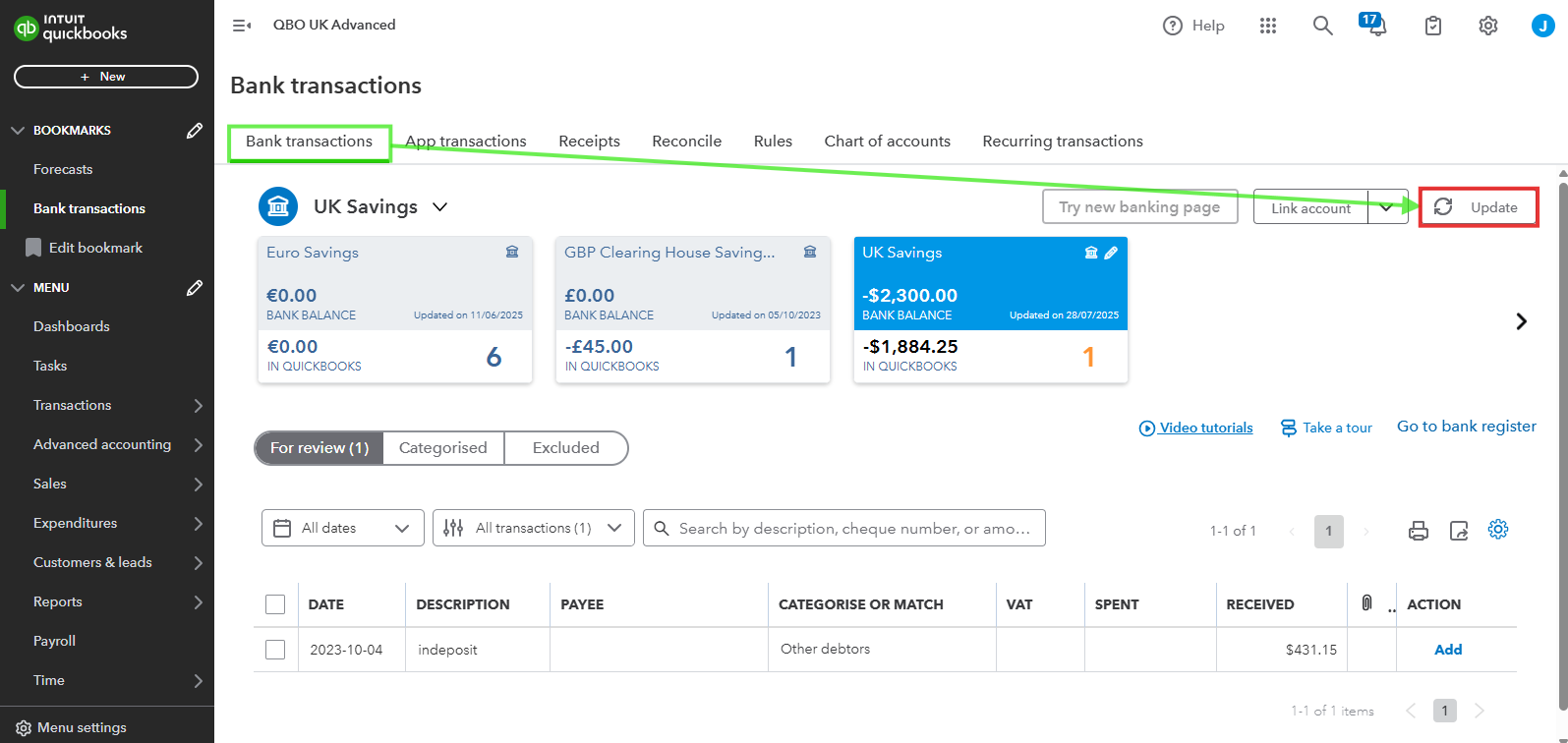1568x743 pixels.
Task: Click bank icon on Euro Savings card
Action: pos(512,252)
